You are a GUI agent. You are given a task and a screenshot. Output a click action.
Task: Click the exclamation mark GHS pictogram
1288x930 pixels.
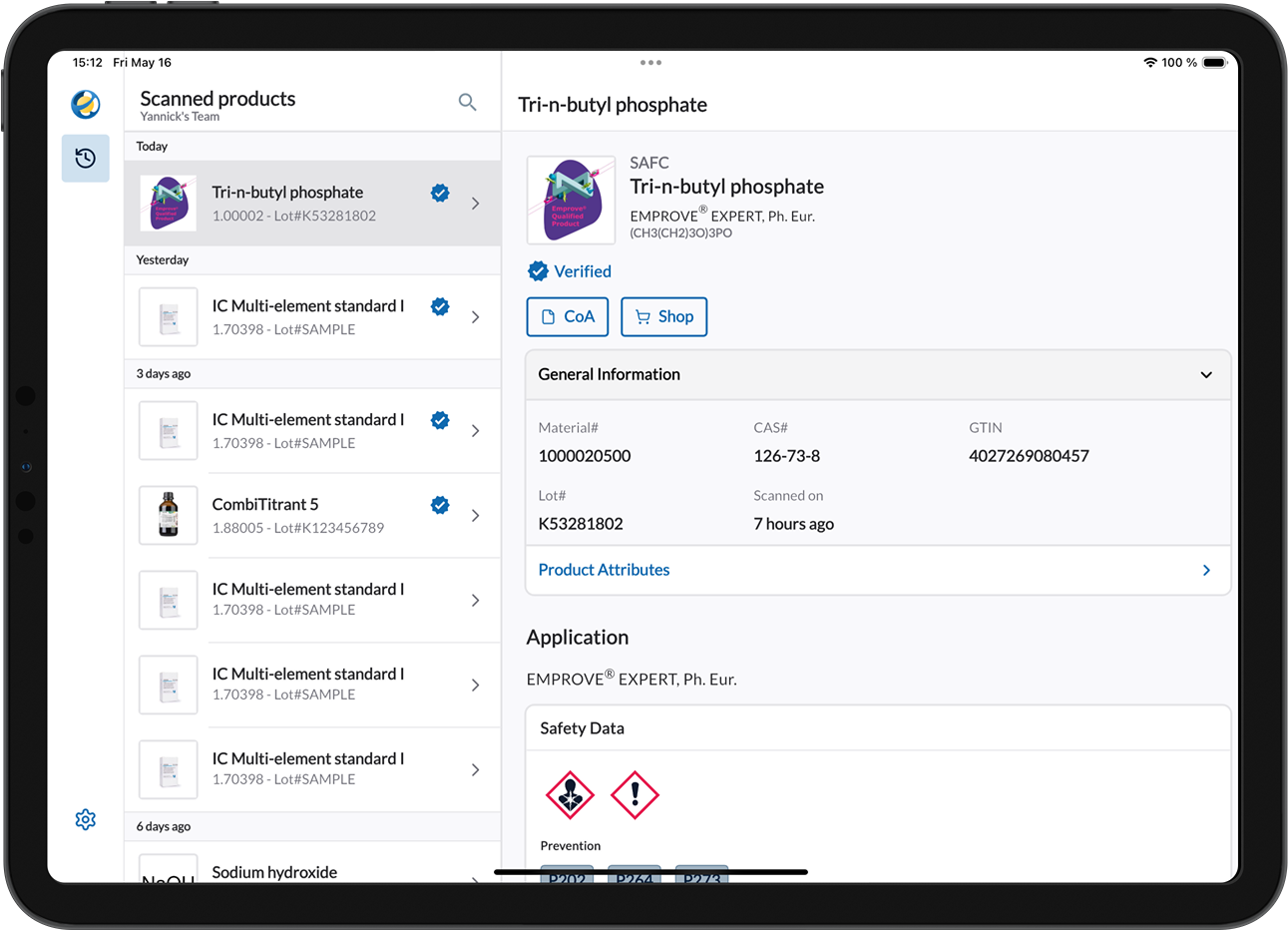[635, 795]
